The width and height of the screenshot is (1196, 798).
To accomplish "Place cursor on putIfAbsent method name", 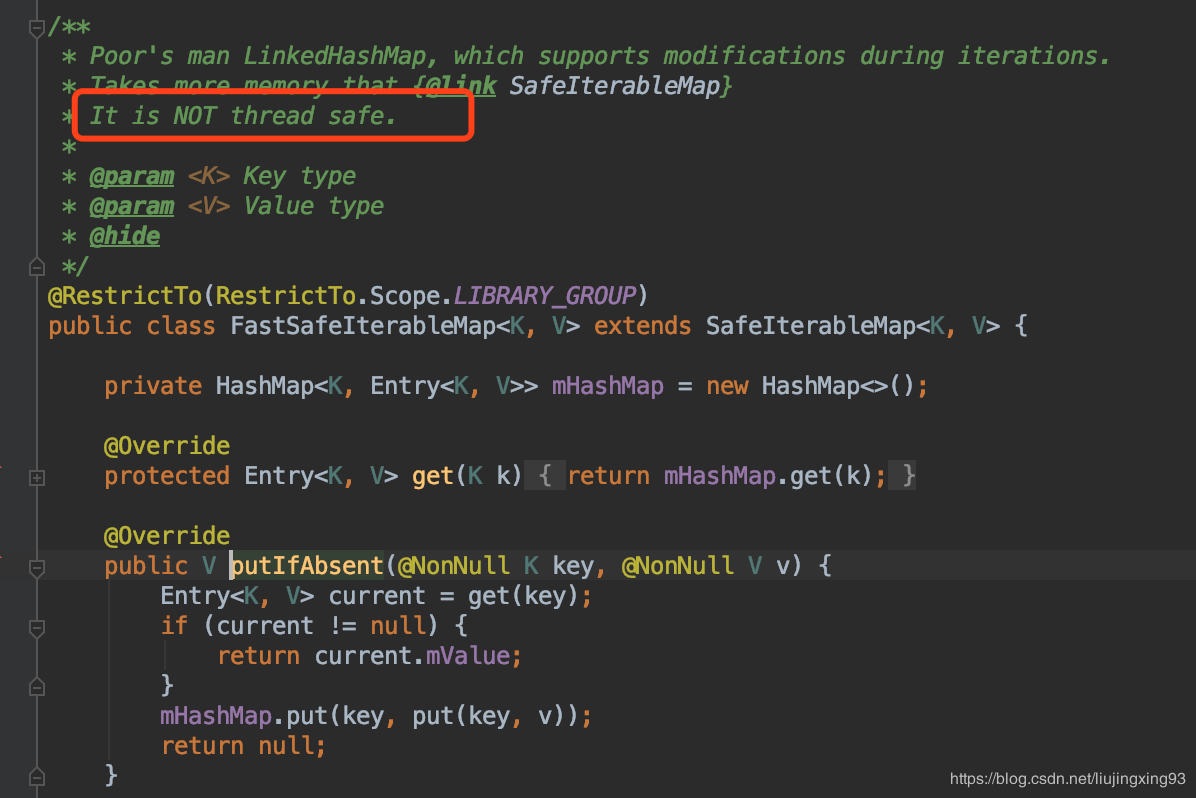I will pos(307,565).
